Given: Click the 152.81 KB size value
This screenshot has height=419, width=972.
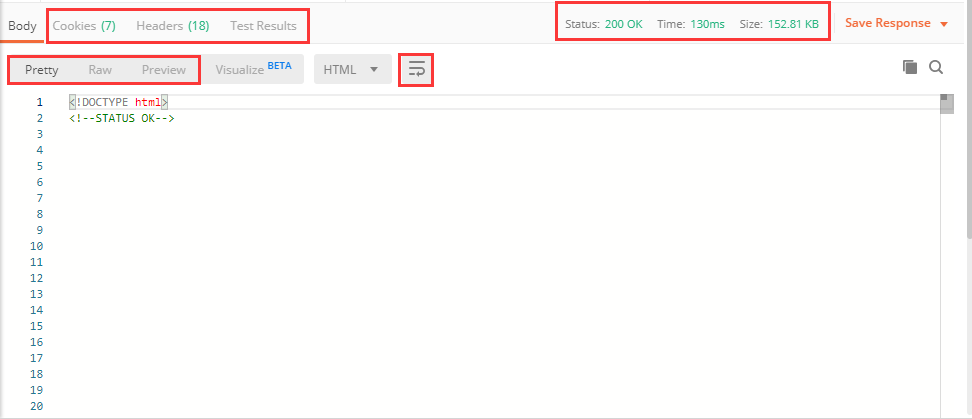Looking at the screenshot, I should [x=793, y=24].
